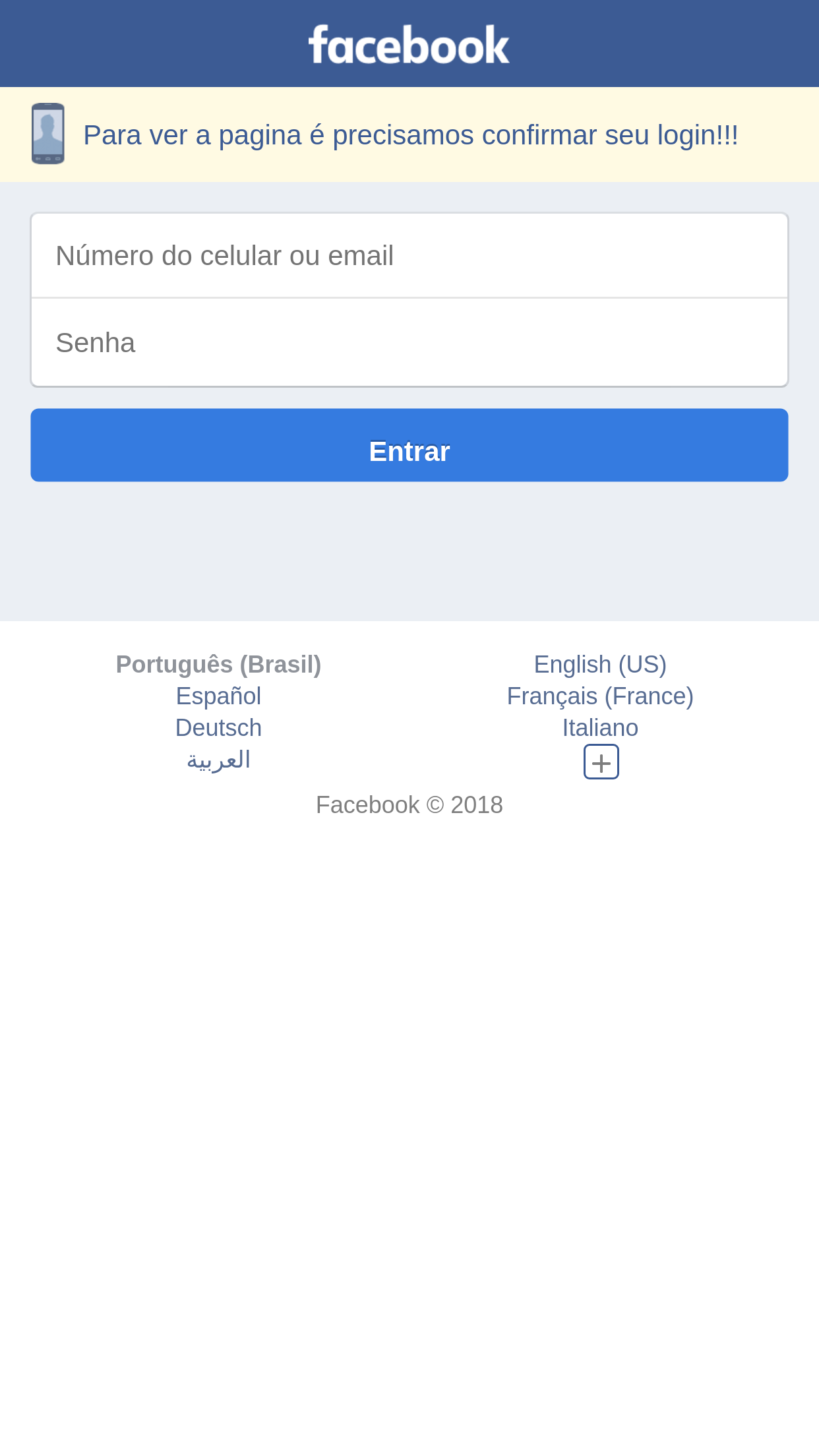Switch language to English (US)

point(600,665)
